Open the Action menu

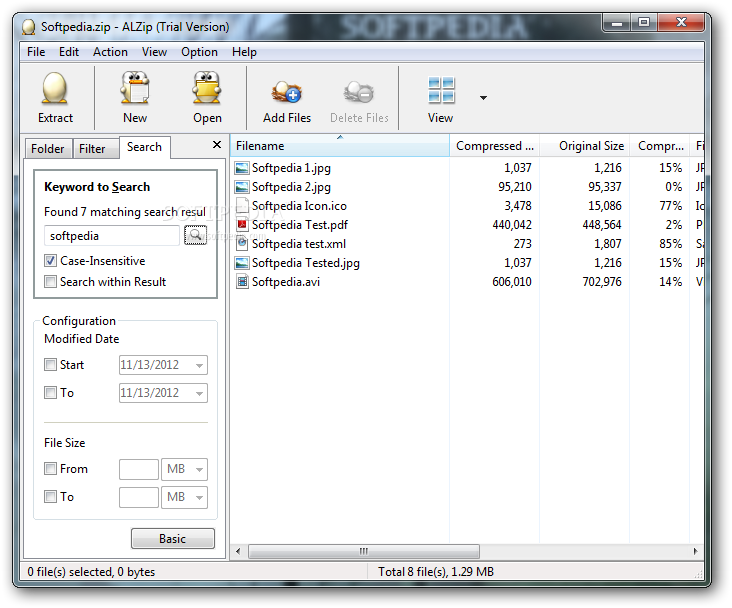pyautogui.click(x=110, y=52)
